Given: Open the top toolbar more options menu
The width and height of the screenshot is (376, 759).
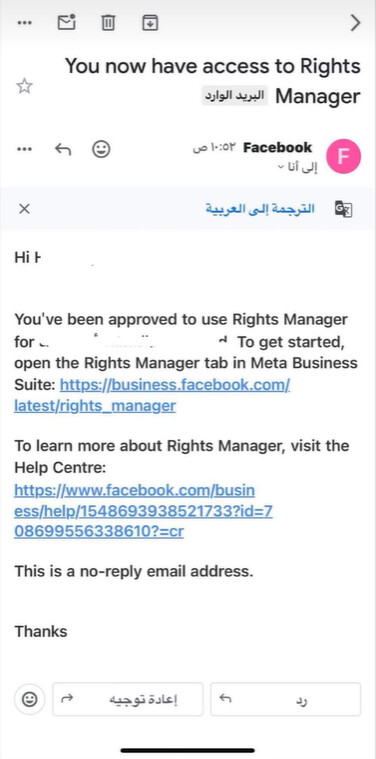Looking at the screenshot, I should tap(24, 23).
